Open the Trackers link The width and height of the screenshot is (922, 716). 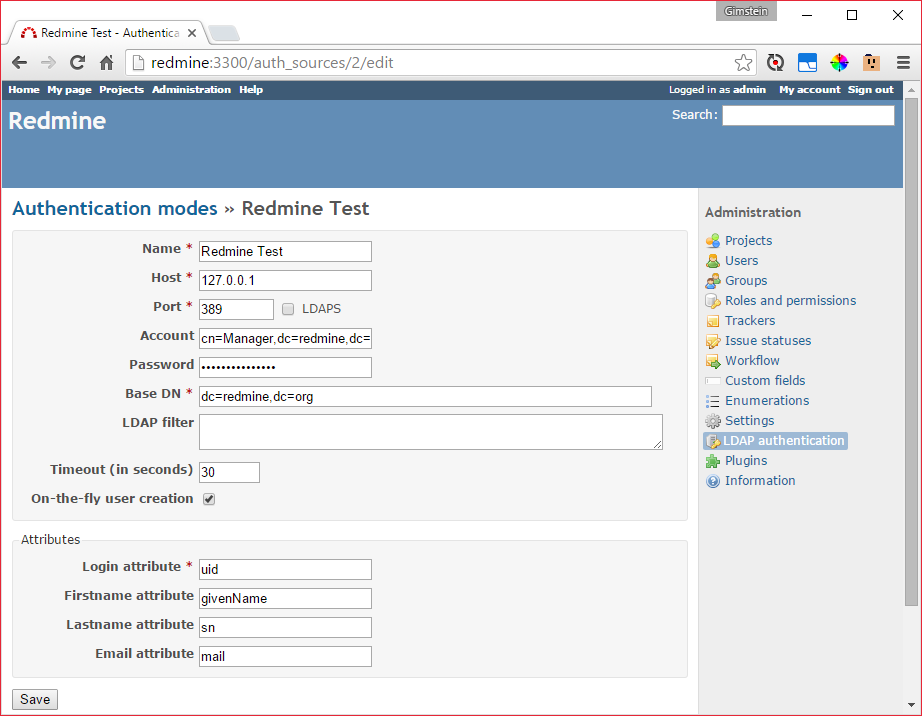pos(750,320)
